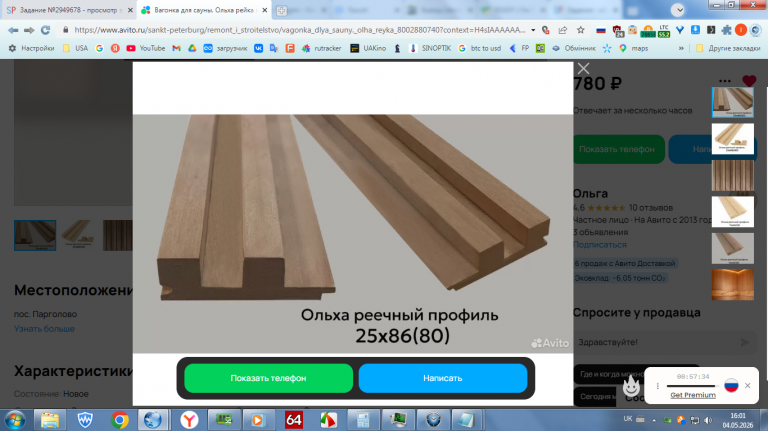Open the VK bookmark icon
This screenshot has width=768, height=431.
tap(258, 48)
